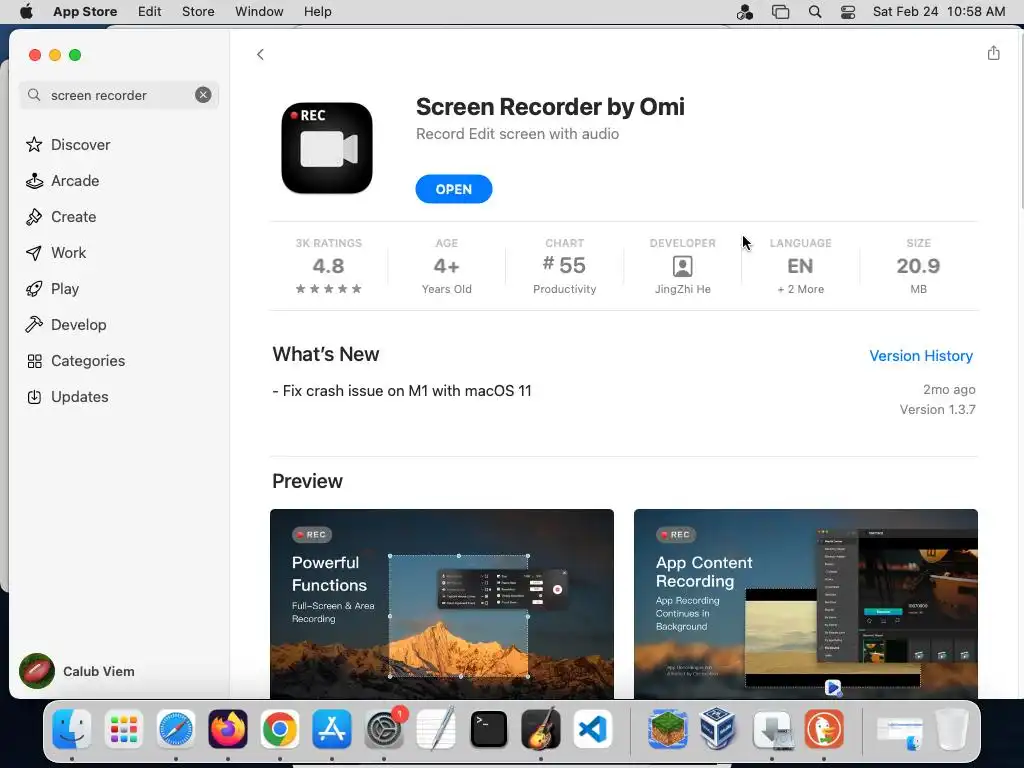
Task: View developer JingZhi He page
Action: [682, 266]
